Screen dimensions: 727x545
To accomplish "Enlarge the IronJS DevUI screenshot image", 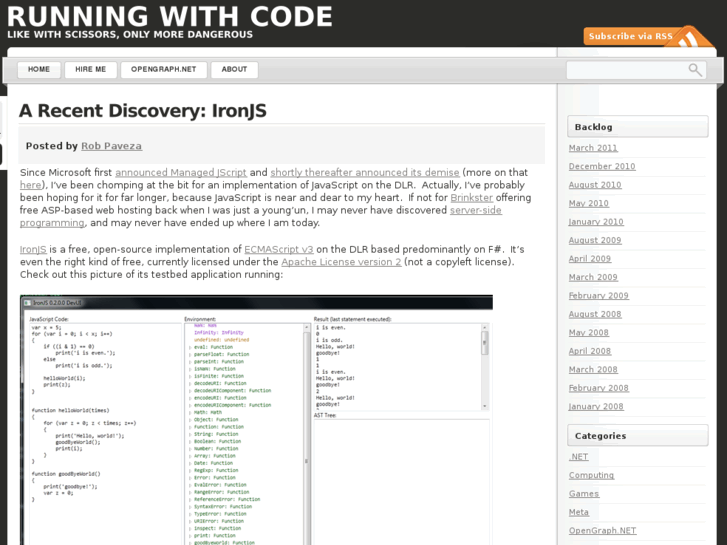I will 256,420.
